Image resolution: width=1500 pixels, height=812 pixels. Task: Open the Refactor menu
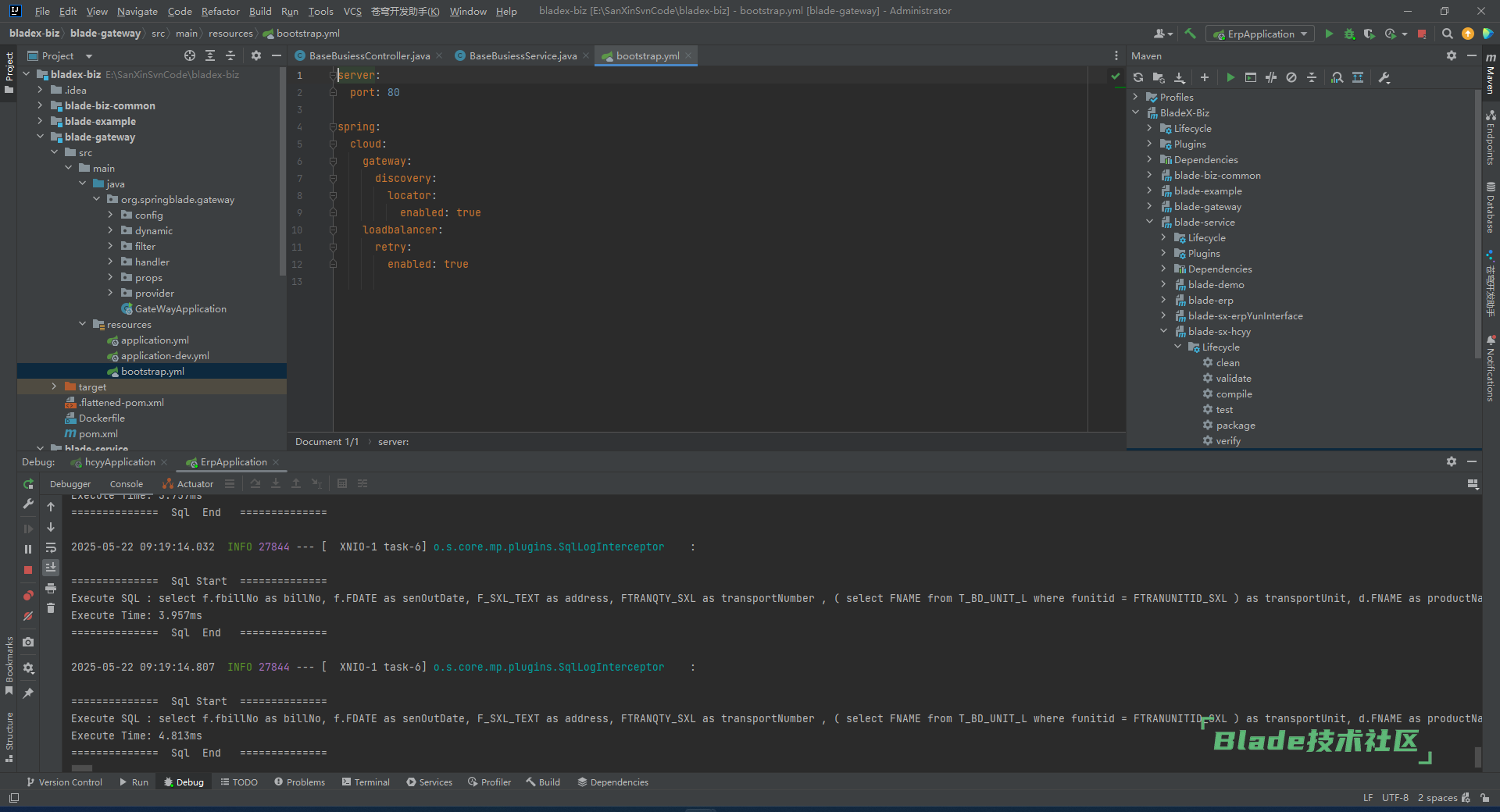(x=220, y=11)
